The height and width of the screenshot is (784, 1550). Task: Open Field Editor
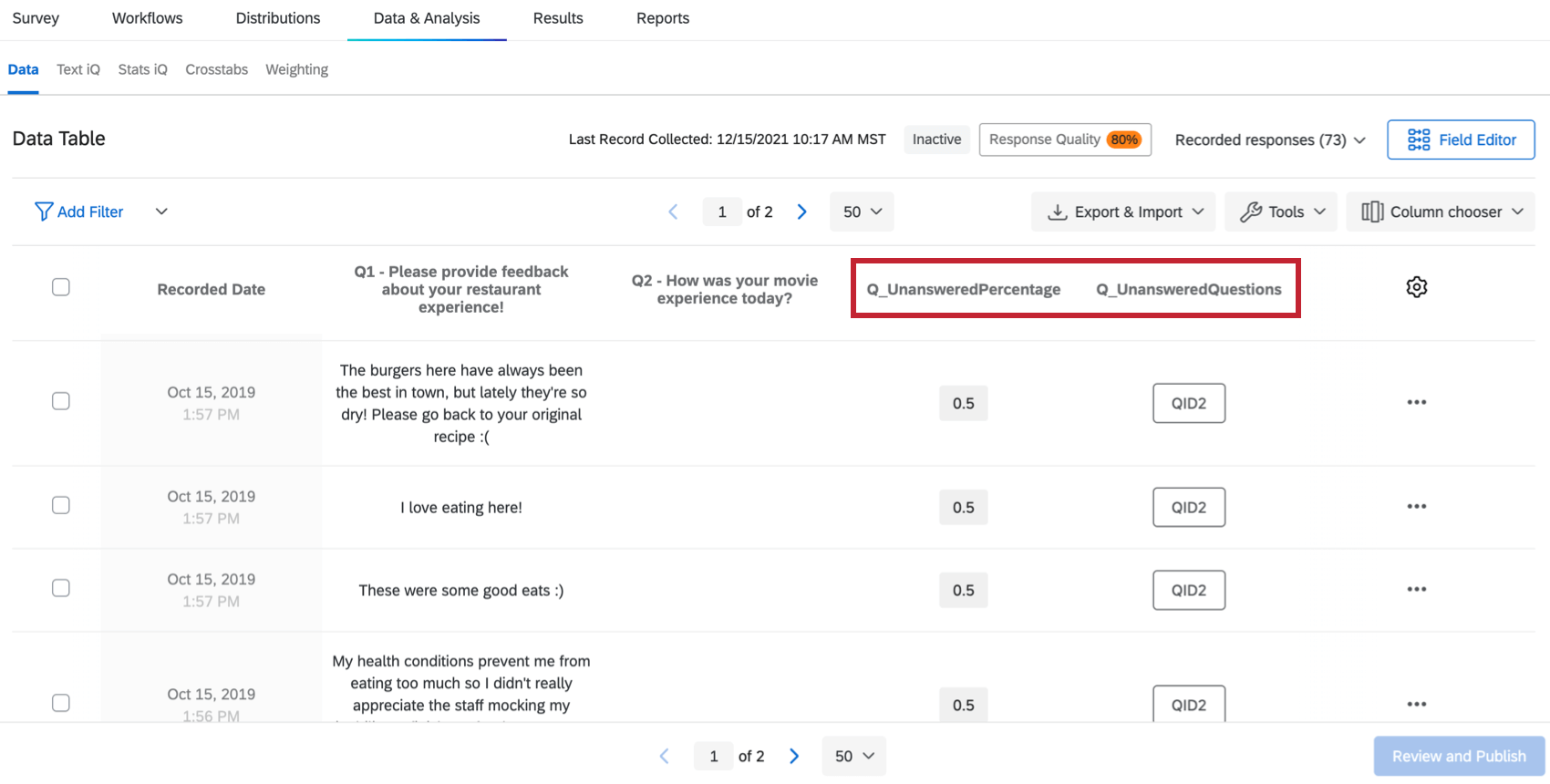[x=1461, y=139]
